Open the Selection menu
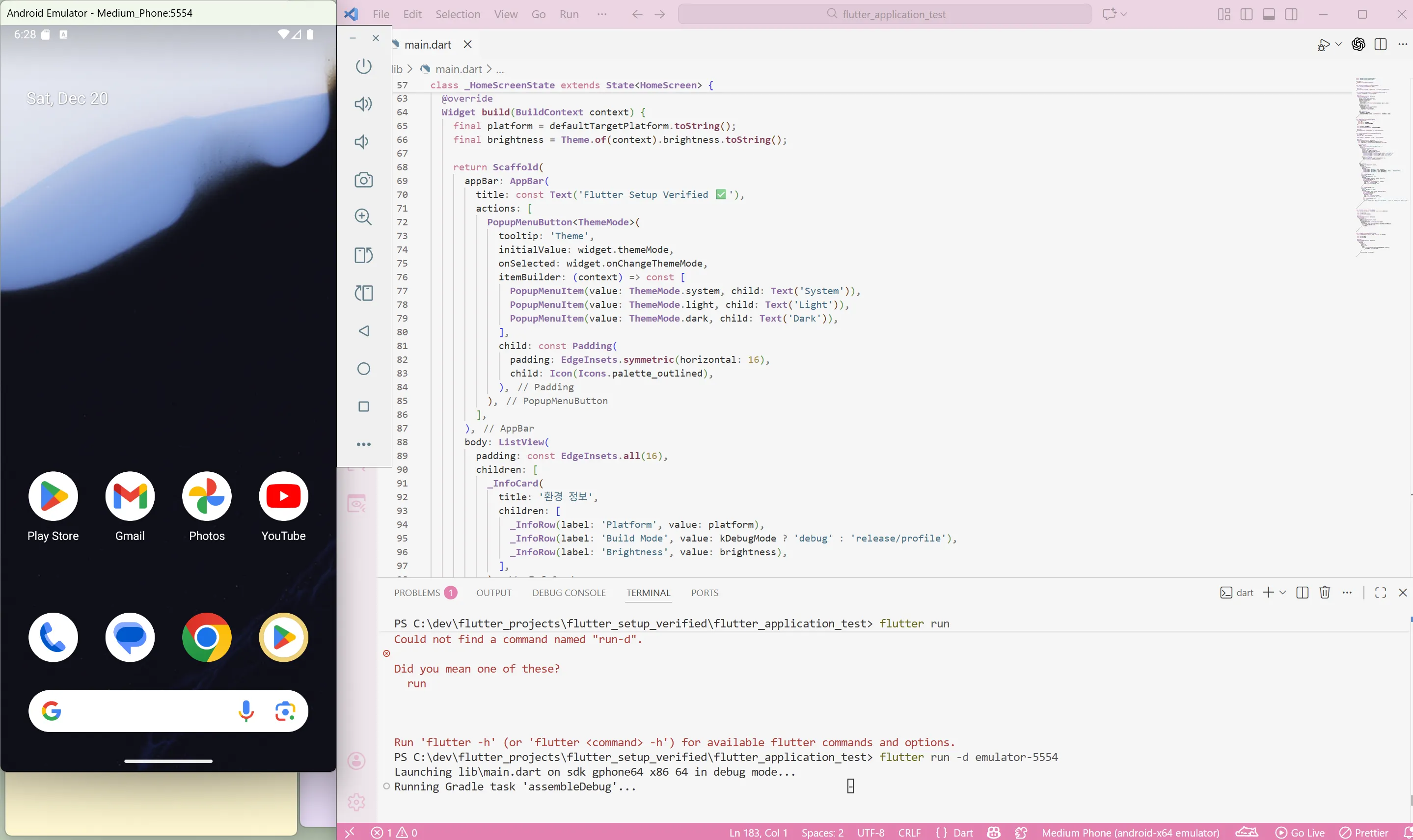This screenshot has width=1413, height=840. 457,14
